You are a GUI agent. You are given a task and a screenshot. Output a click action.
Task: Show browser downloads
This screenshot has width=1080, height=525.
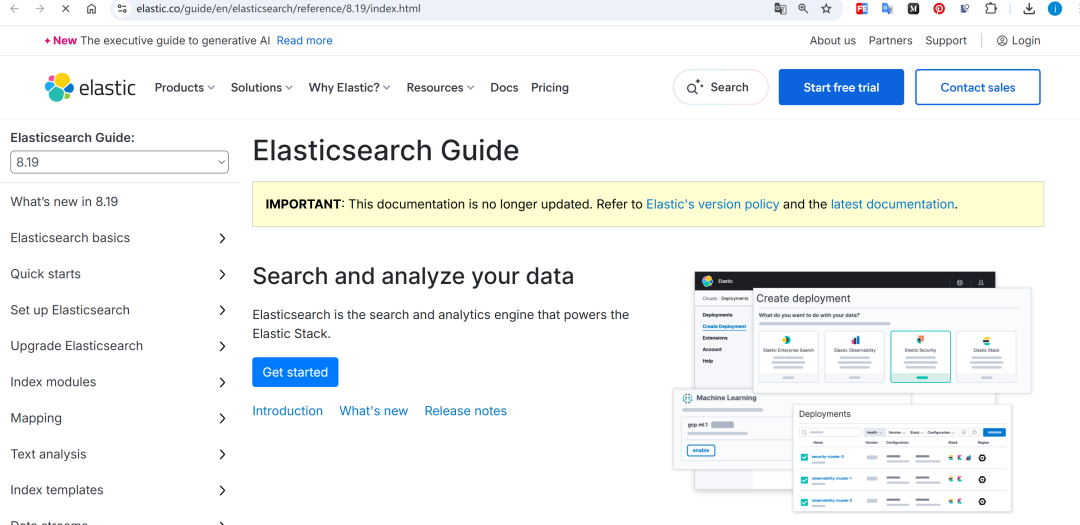1029,9
